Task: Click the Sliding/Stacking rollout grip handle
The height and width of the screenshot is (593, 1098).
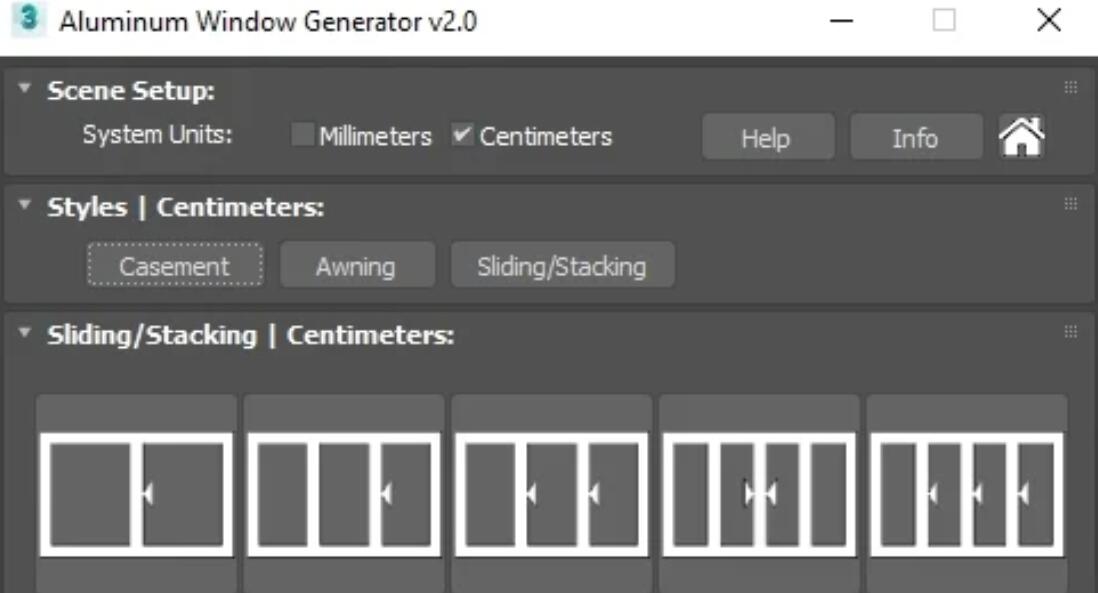Action: 1070,332
